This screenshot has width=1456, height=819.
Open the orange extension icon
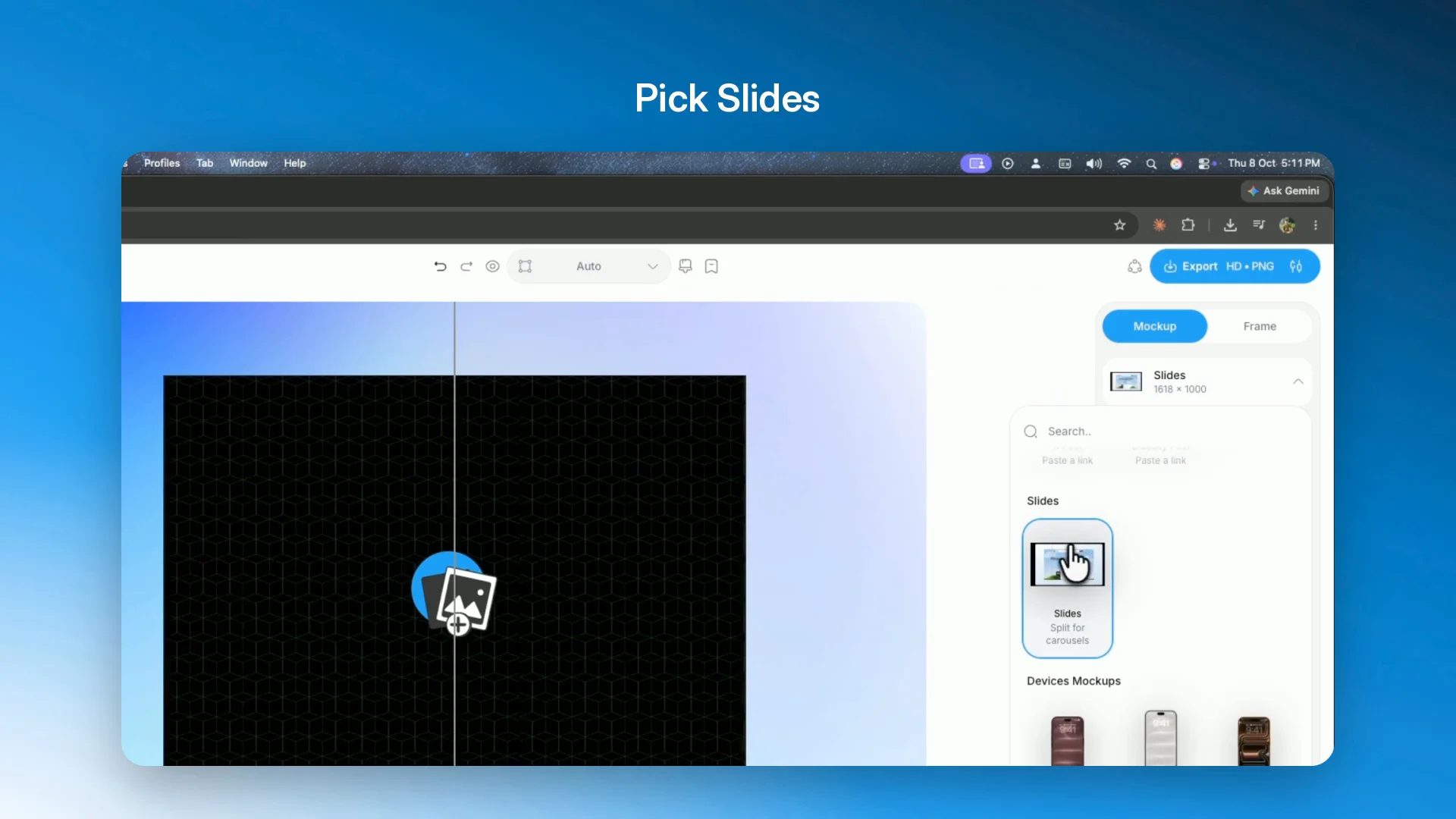click(1159, 225)
